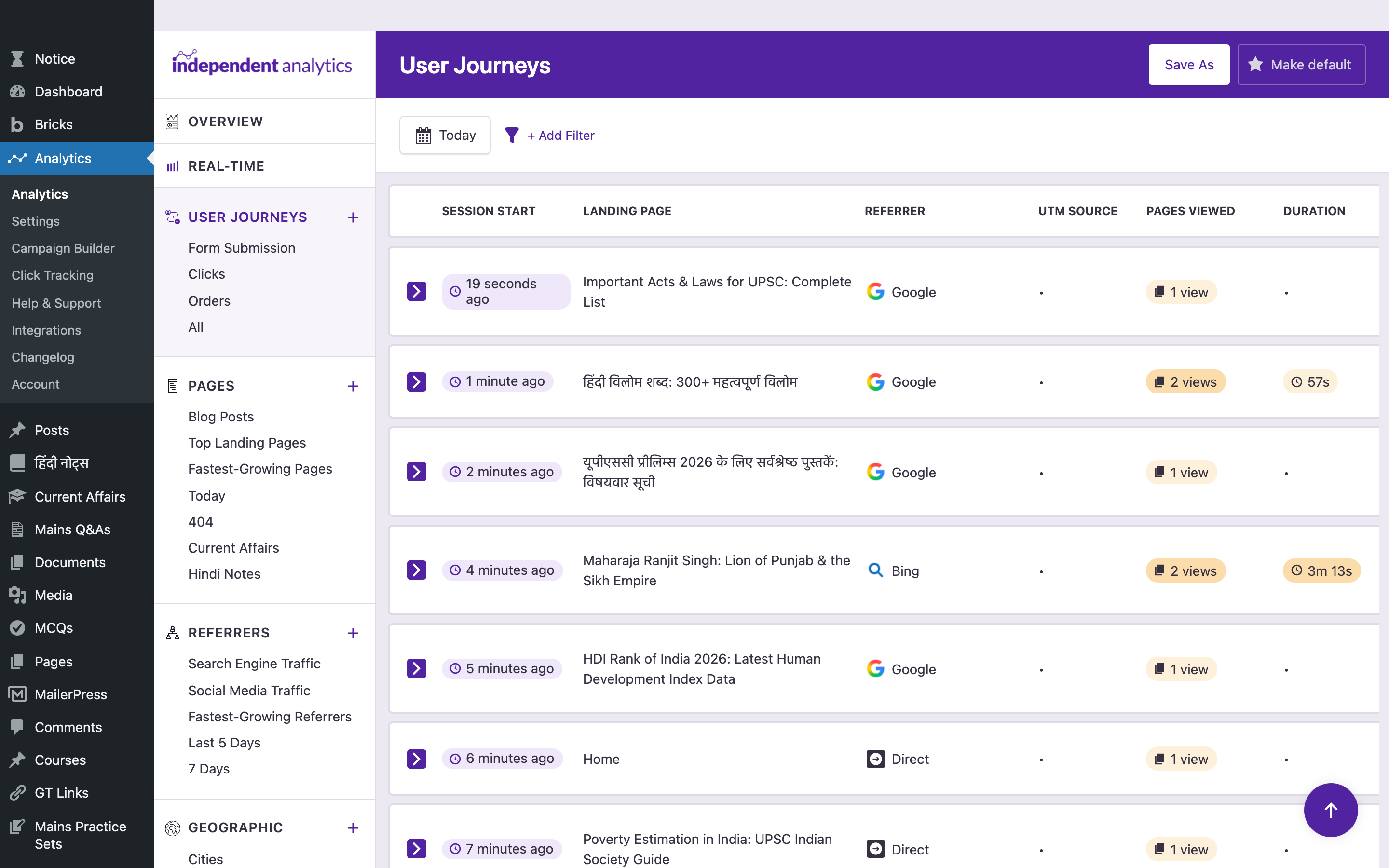Click the 57s duration badge
This screenshot has height=868, width=1389.
1310,382
